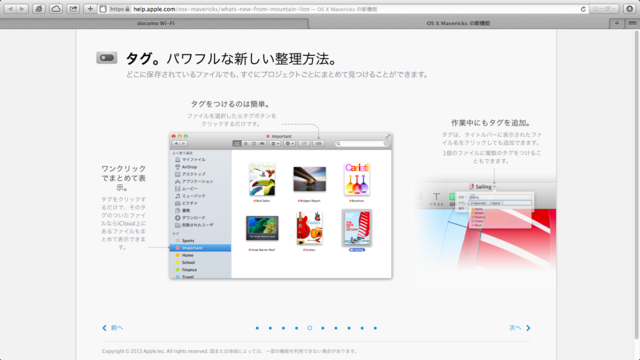Jump to the first pagination dot

click(x=257, y=328)
